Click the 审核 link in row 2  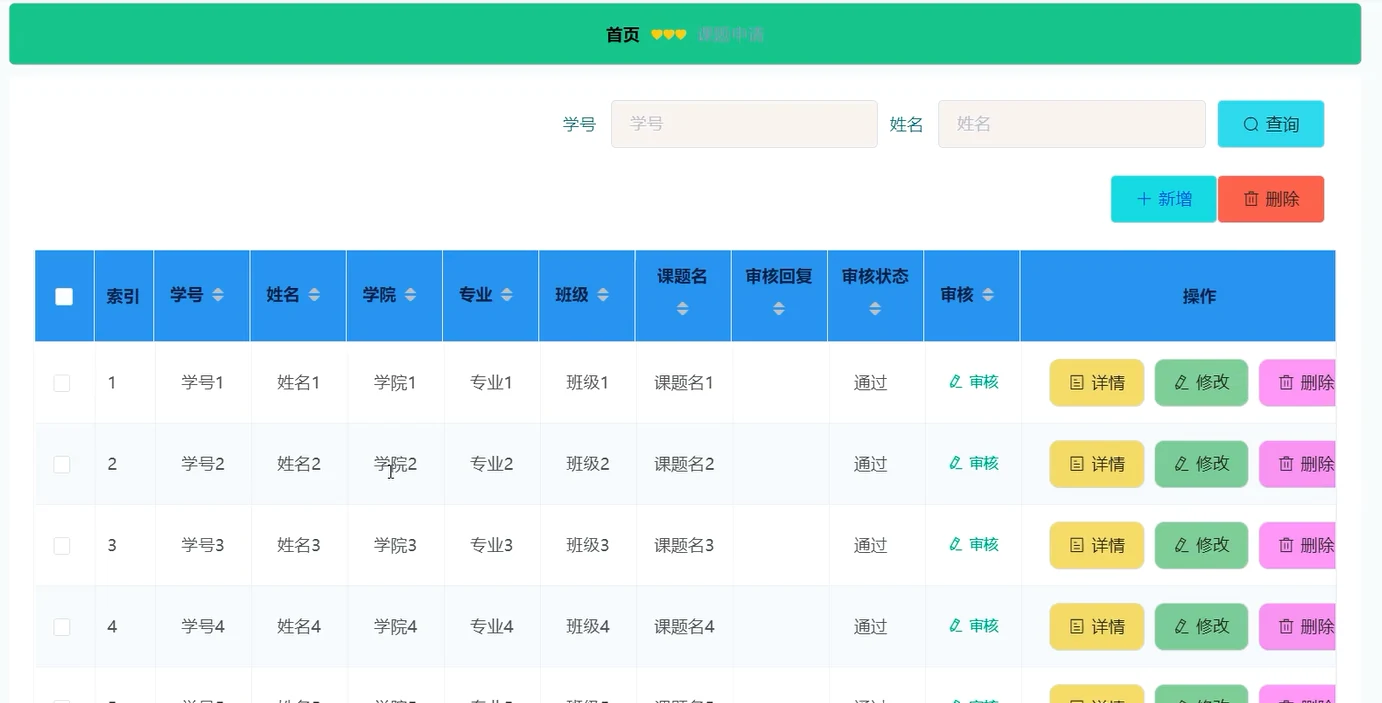(973, 463)
